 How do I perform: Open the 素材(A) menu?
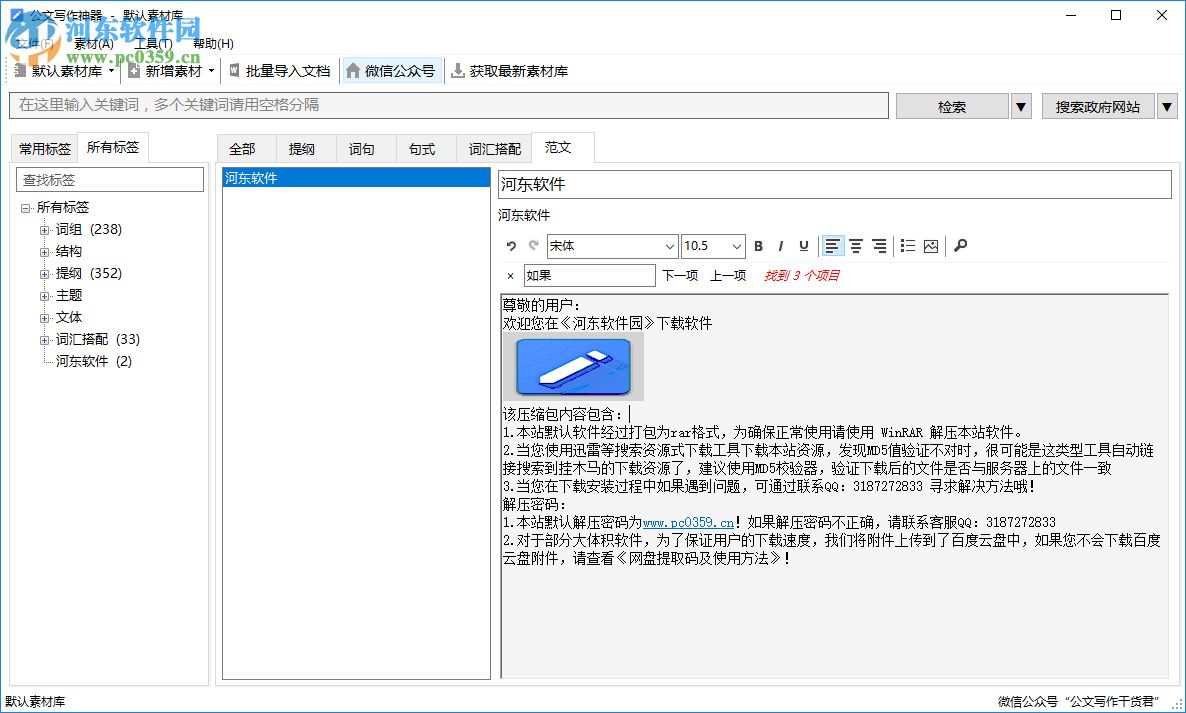[x=94, y=44]
